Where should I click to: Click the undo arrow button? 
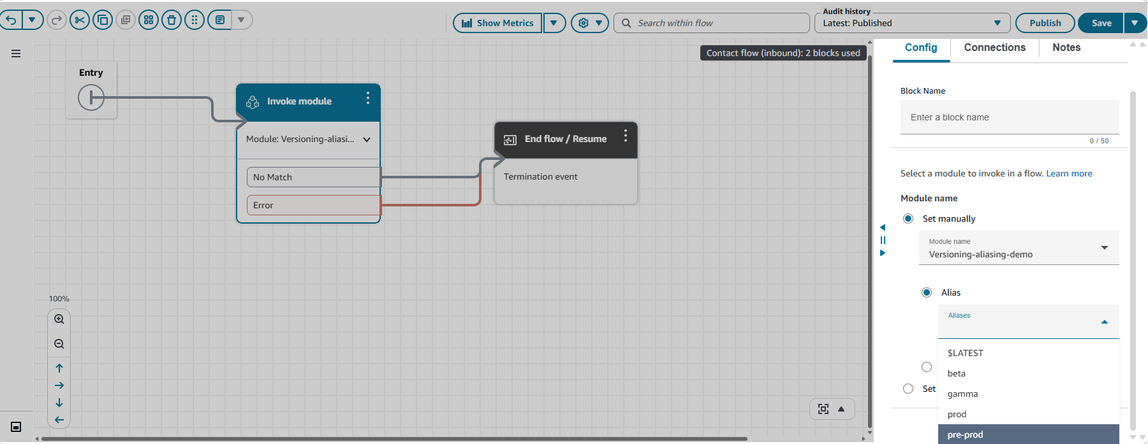[x=12, y=20]
